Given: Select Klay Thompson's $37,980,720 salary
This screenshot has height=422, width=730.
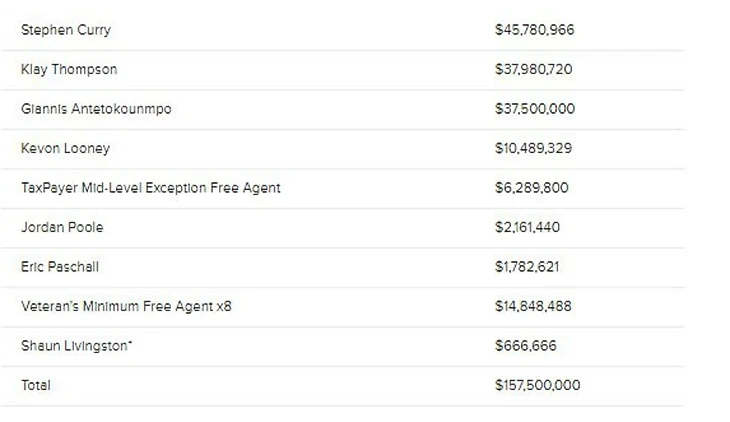Looking at the screenshot, I should pyautogui.click(x=534, y=69).
